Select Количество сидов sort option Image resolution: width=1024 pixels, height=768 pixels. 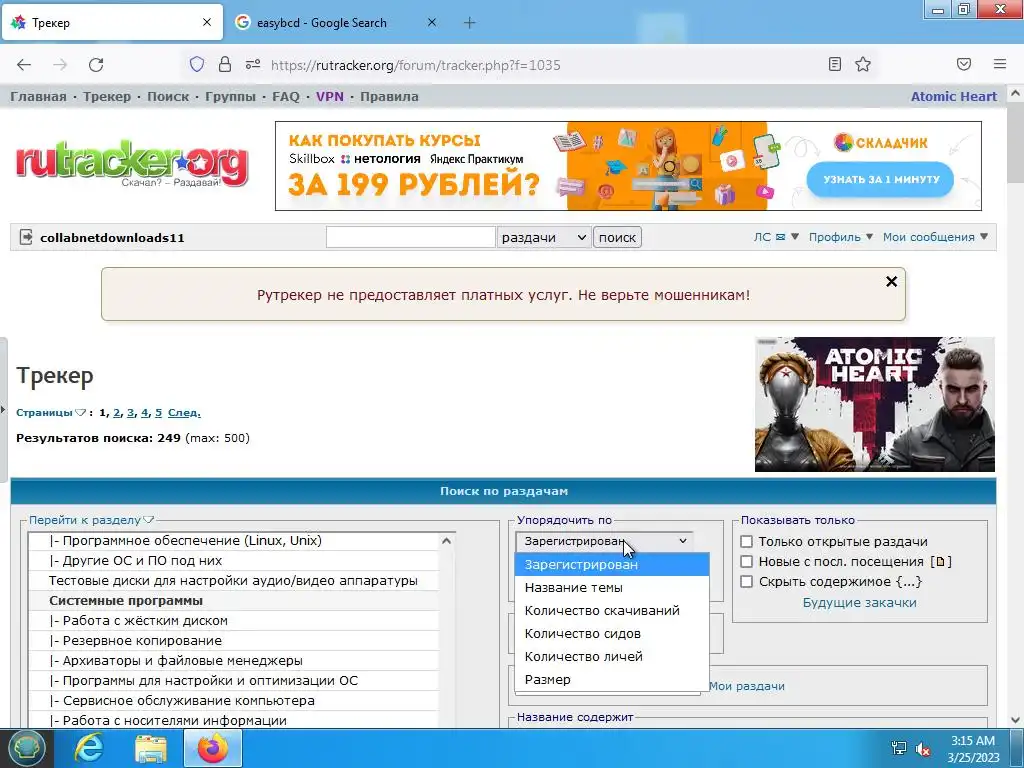click(612, 633)
